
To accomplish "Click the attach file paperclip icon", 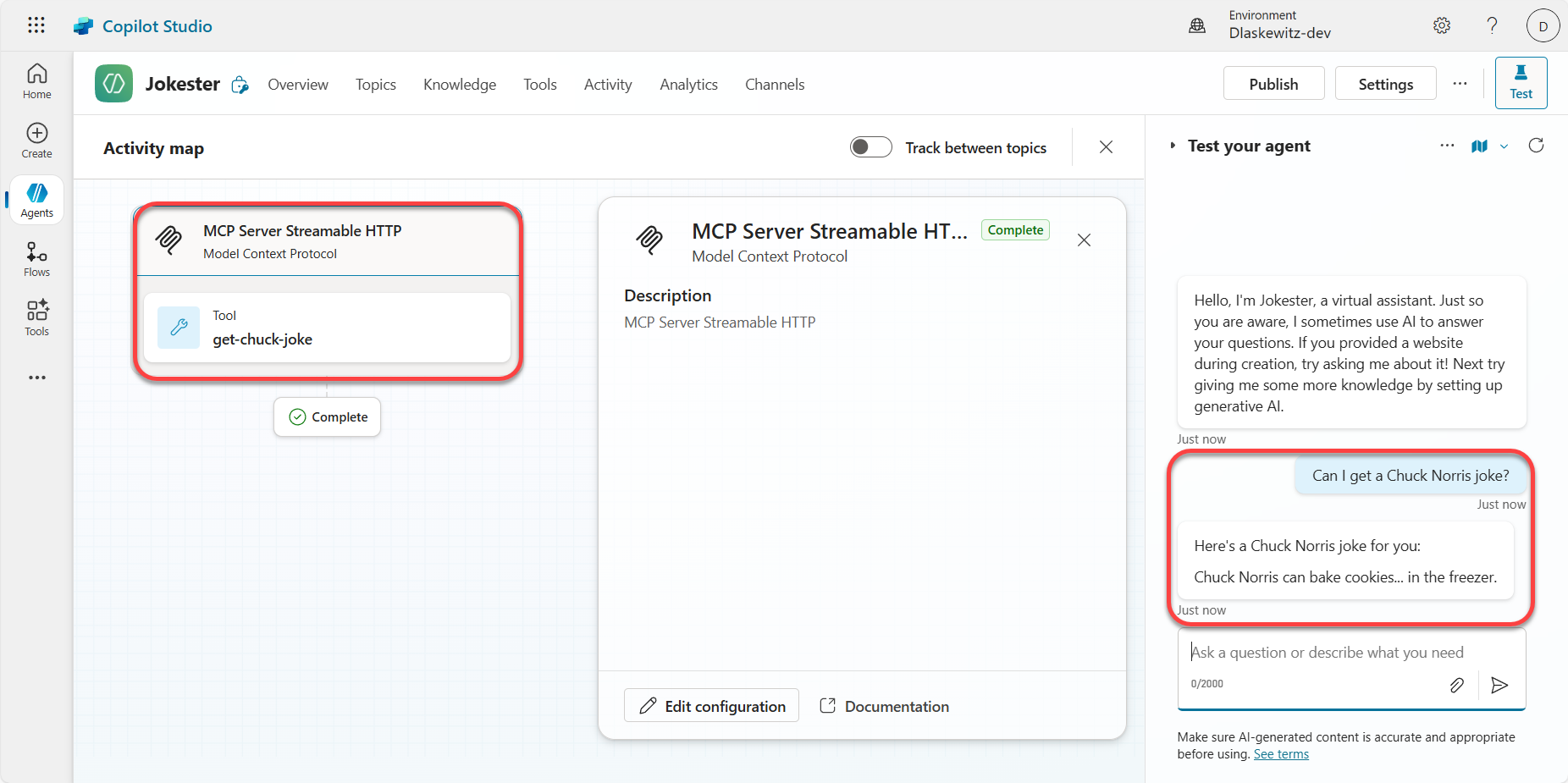I will coord(1456,685).
